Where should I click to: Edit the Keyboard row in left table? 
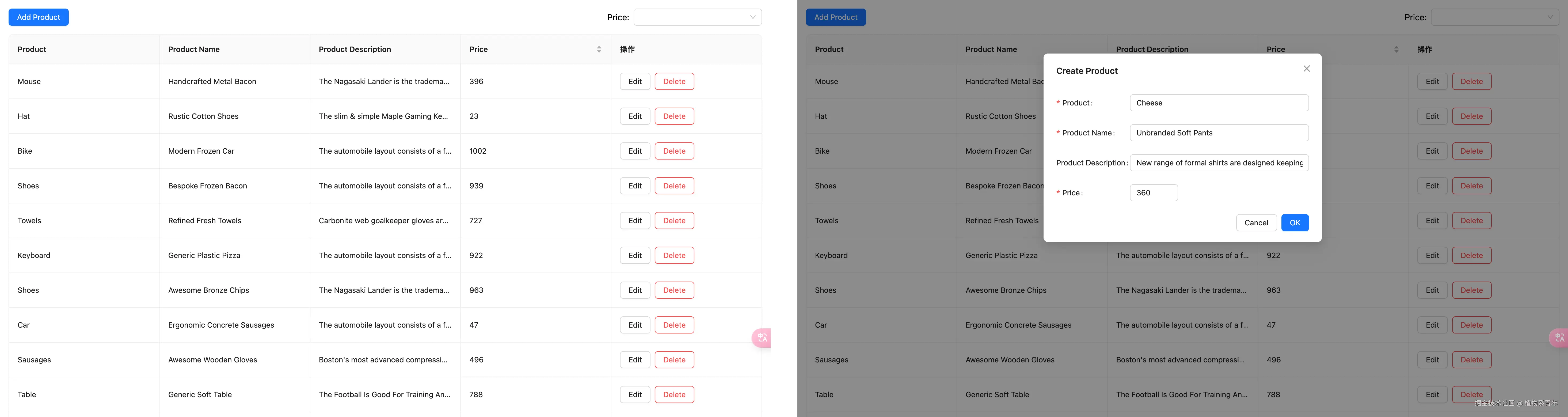pyautogui.click(x=635, y=256)
